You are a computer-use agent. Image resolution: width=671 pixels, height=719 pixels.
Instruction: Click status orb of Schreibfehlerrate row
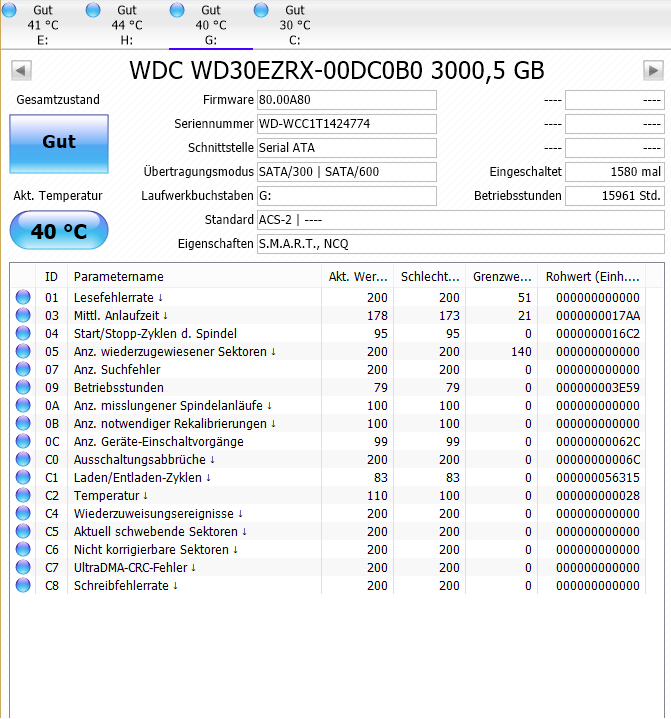[23, 586]
